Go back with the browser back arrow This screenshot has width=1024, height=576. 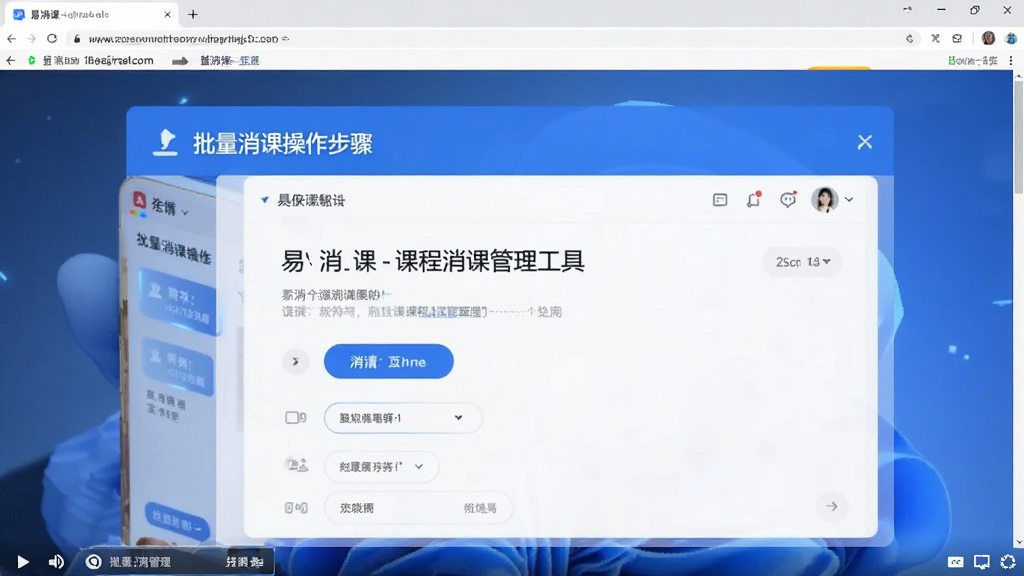[x=11, y=39]
